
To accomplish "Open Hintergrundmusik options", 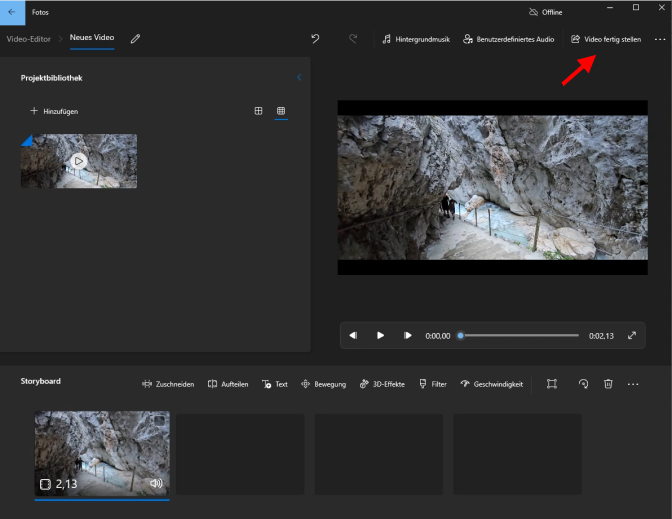I will pos(416,39).
